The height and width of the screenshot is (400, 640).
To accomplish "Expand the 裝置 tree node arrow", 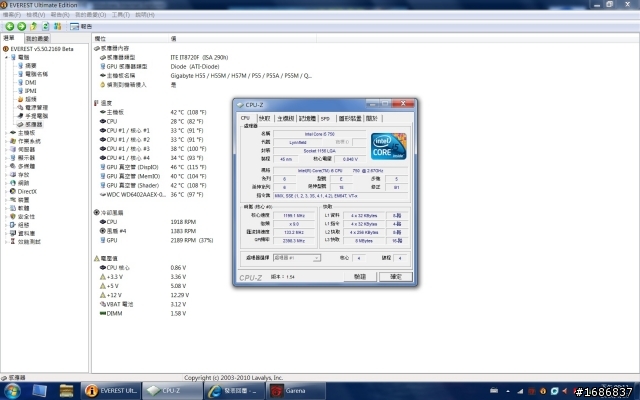I will click(x=7, y=200).
